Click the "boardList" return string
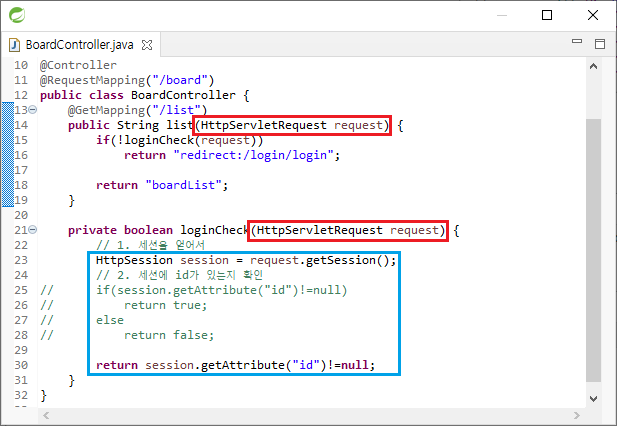 [x=184, y=185]
